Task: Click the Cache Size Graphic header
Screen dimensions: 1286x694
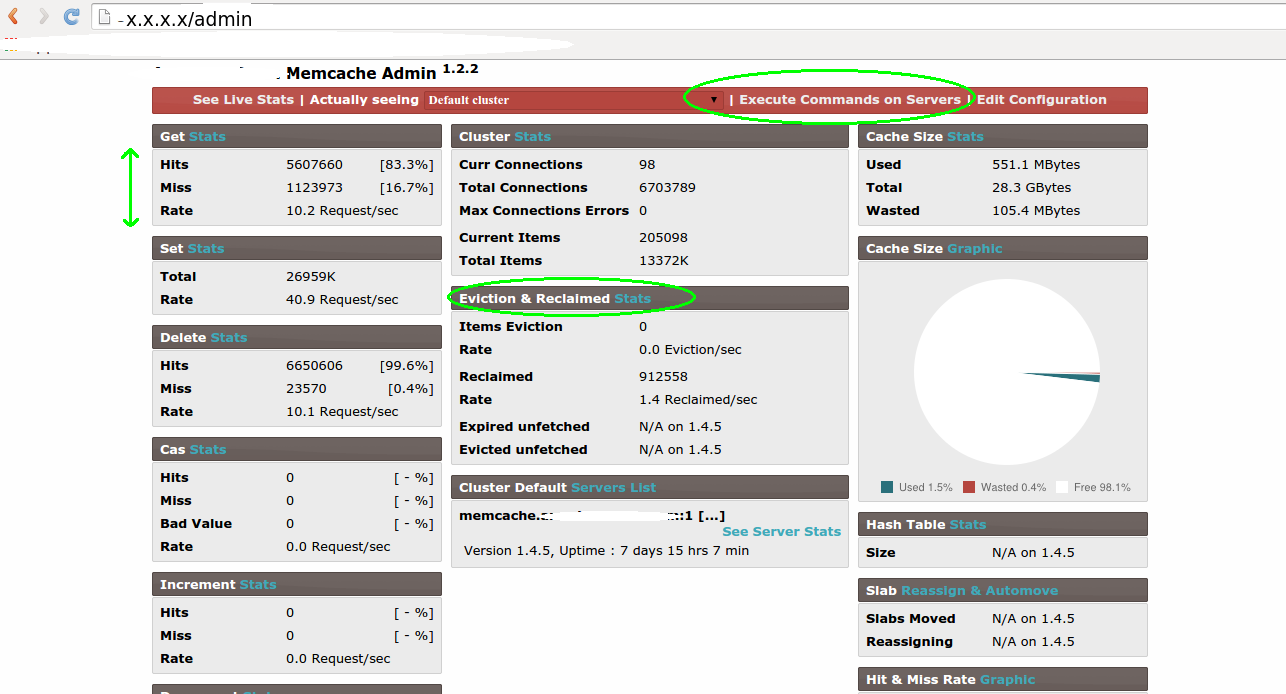Action: 1003,248
